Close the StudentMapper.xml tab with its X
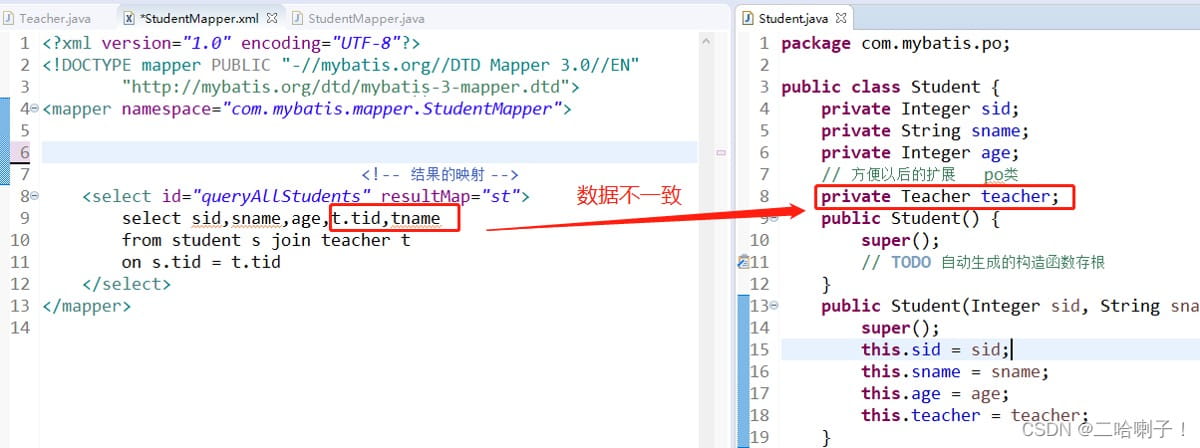 point(272,18)
